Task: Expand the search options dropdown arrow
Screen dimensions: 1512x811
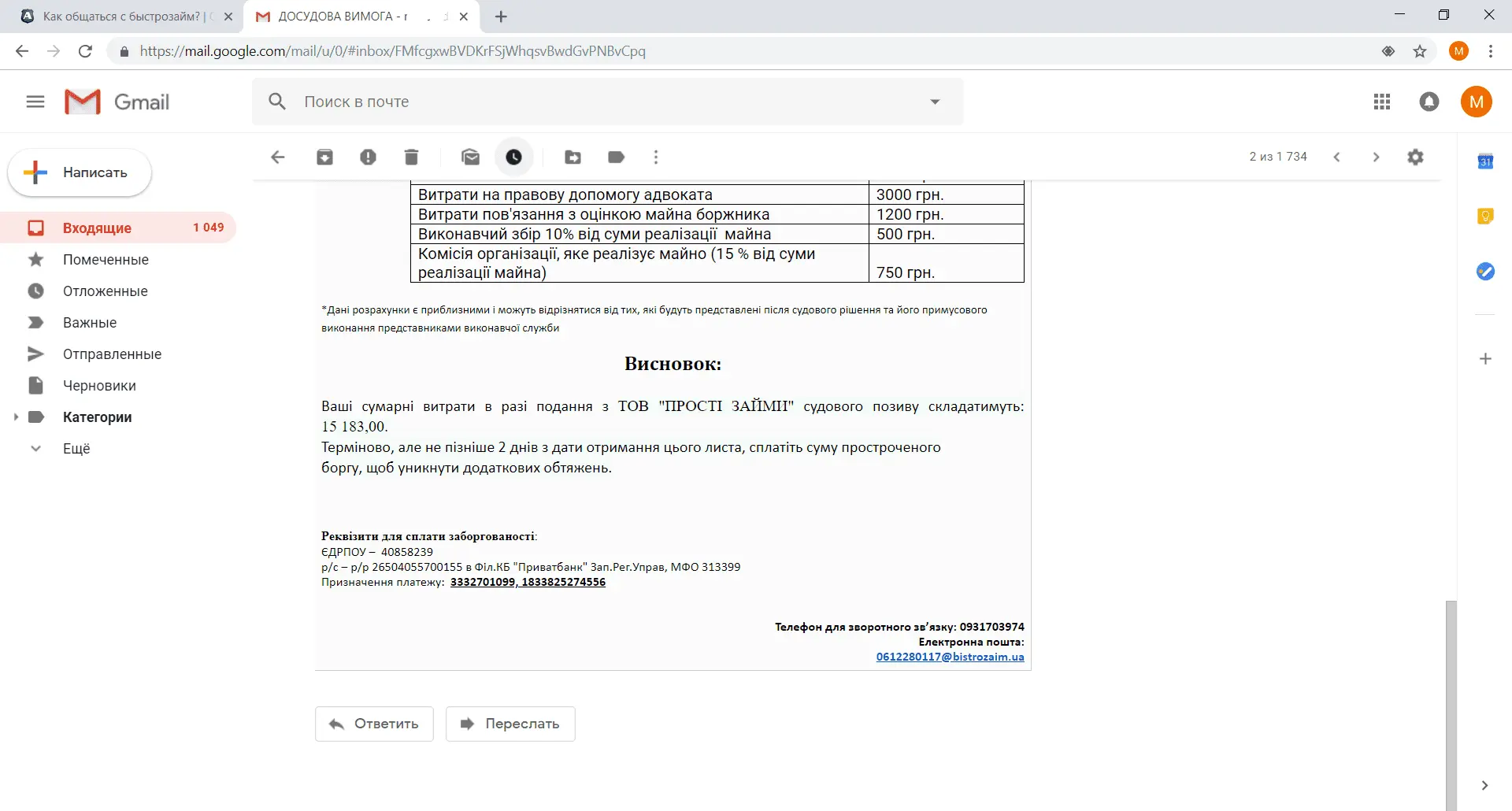Action: click(935, 102)
